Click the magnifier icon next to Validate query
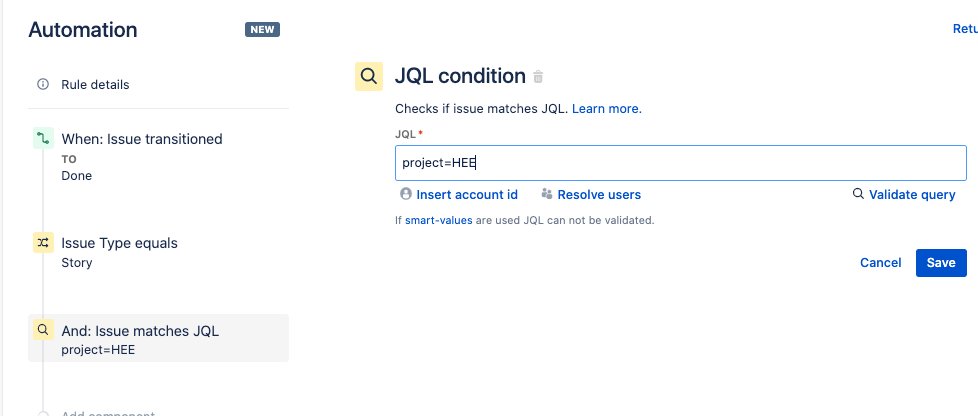Viewport: 978px width, 416px height. tap(858, 194)
